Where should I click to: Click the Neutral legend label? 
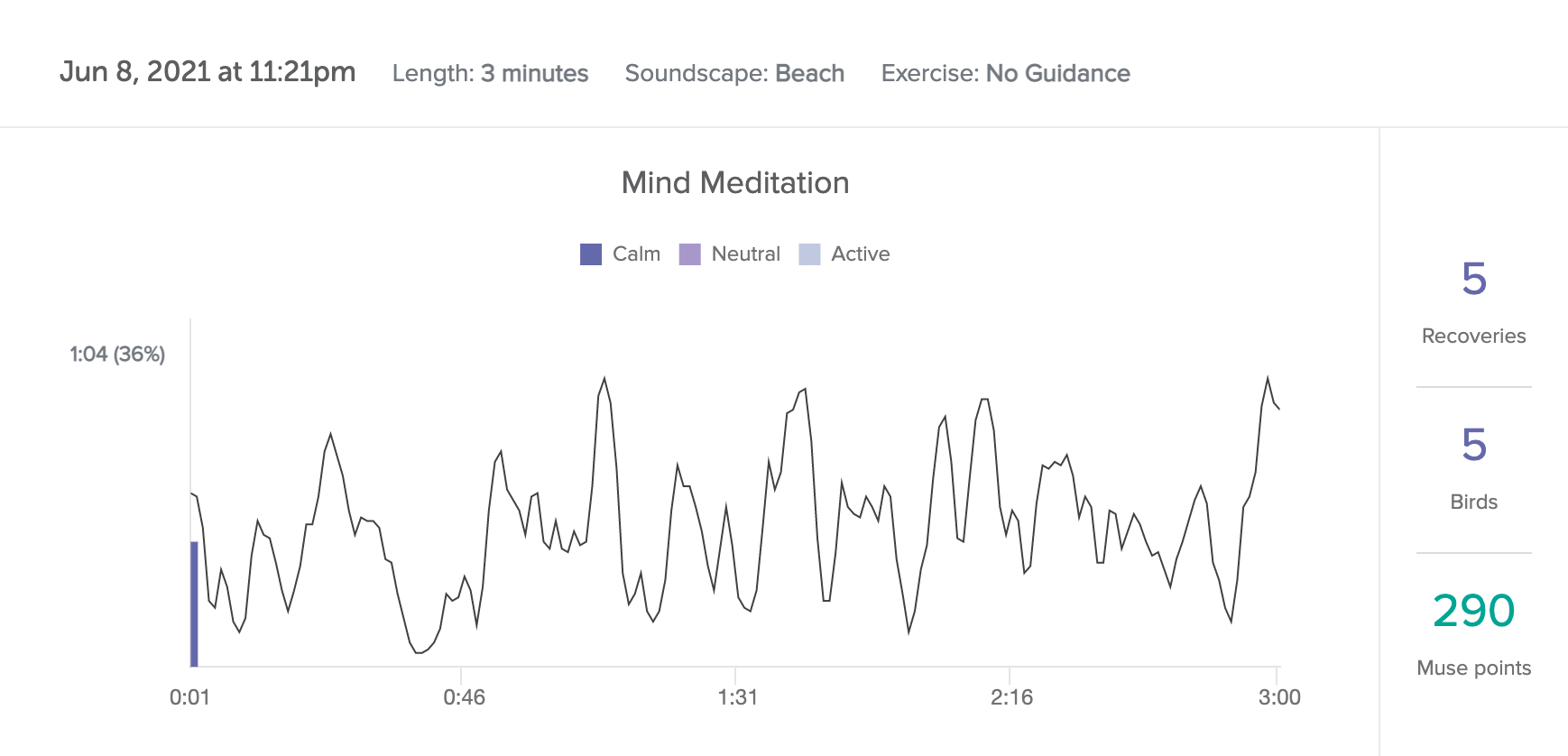click(745, 254)
